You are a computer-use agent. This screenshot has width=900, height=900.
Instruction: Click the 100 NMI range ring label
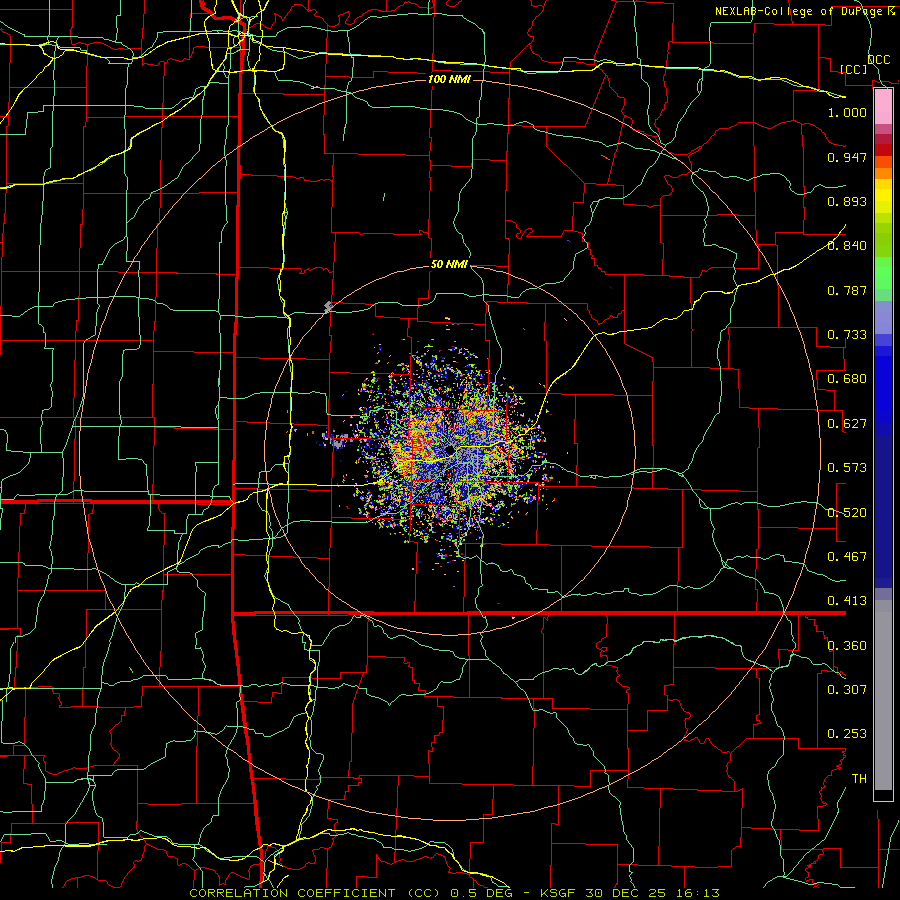click(x=449, y=79)
